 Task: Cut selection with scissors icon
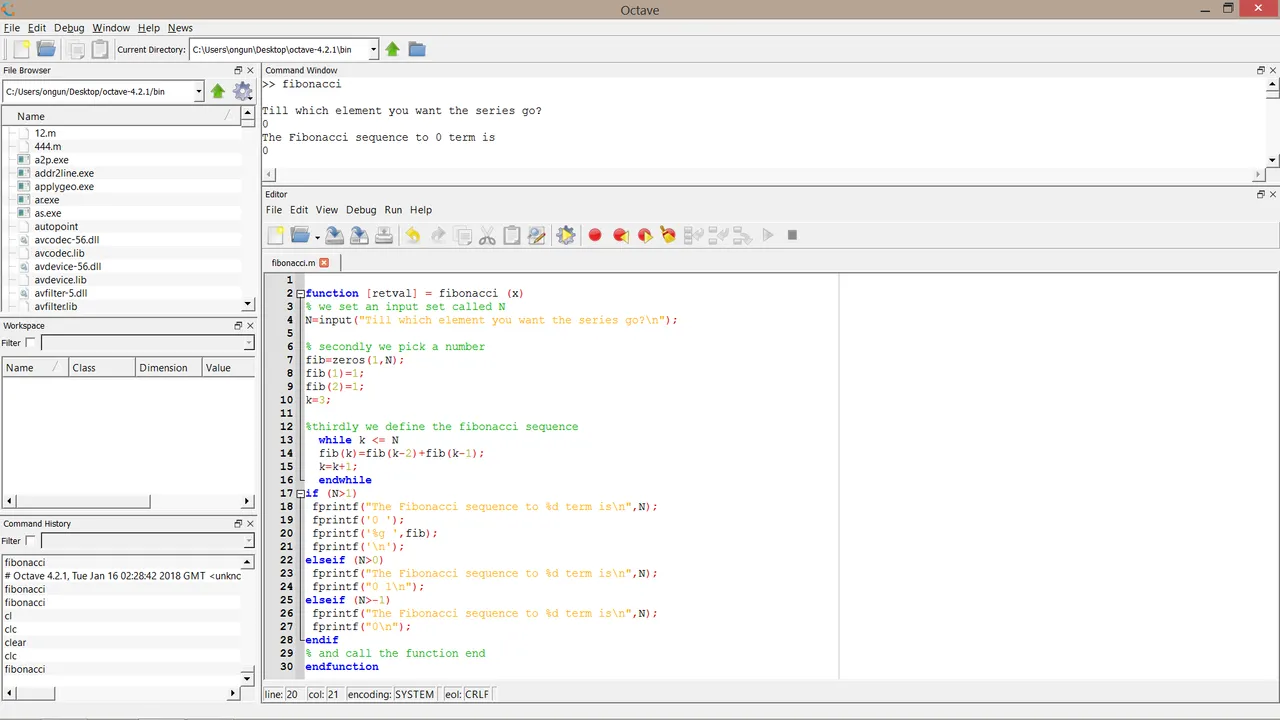click(x=487, y=235)
